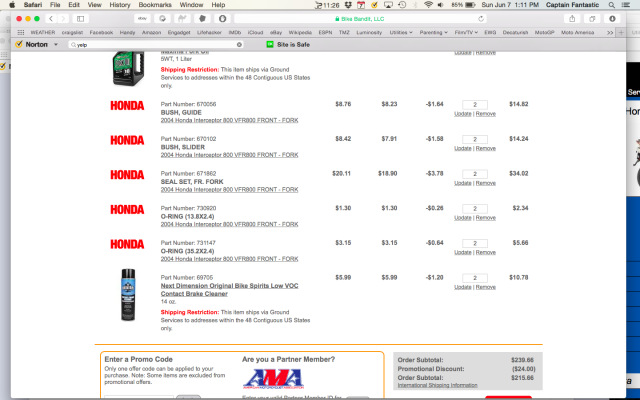Update quantity for BUSH, SLIDER
Image resolution: width=640 pixels, height=400 pixels.
[x=462, y=149]
